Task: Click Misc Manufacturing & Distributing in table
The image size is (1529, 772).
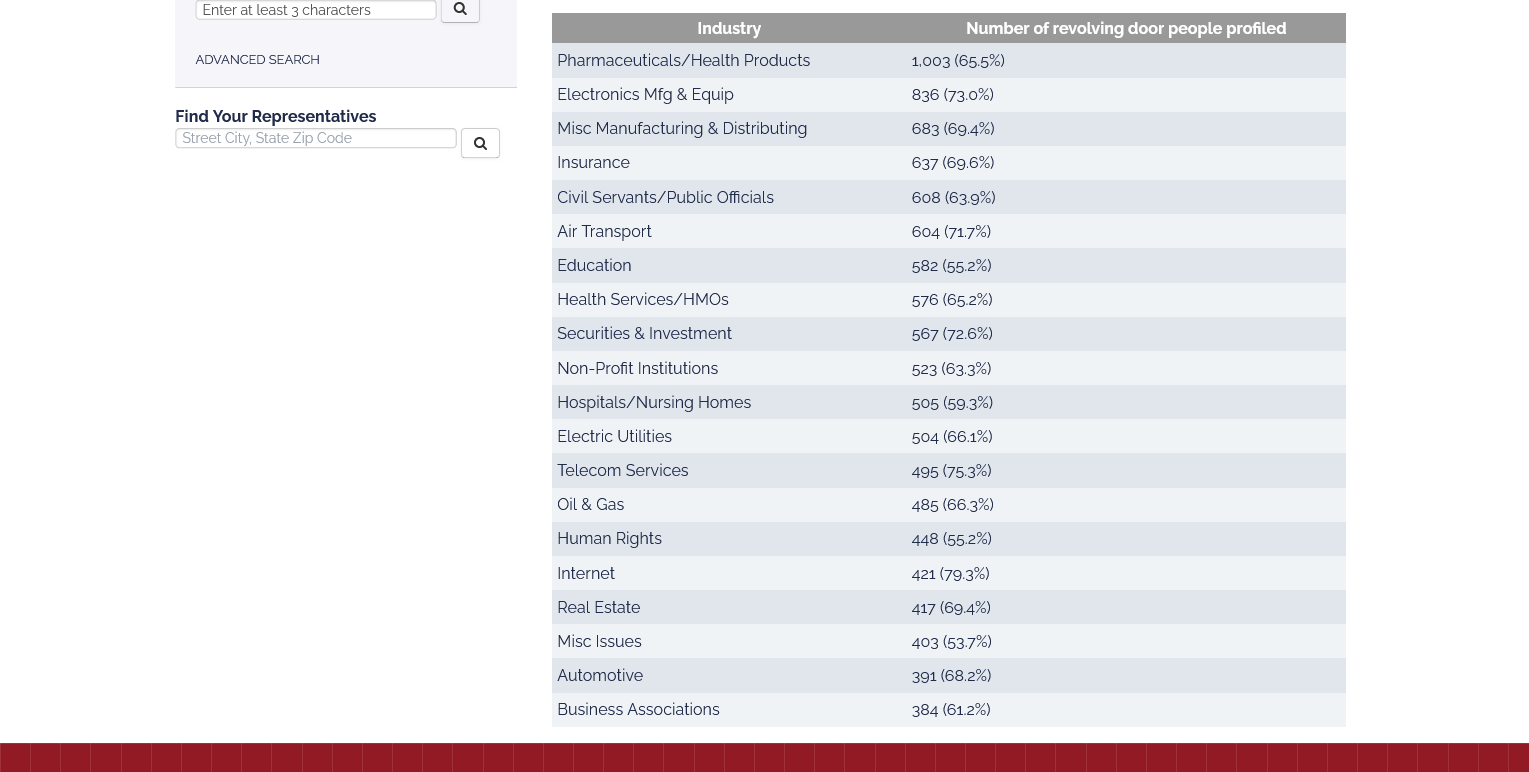Action: tap(682, 129)
